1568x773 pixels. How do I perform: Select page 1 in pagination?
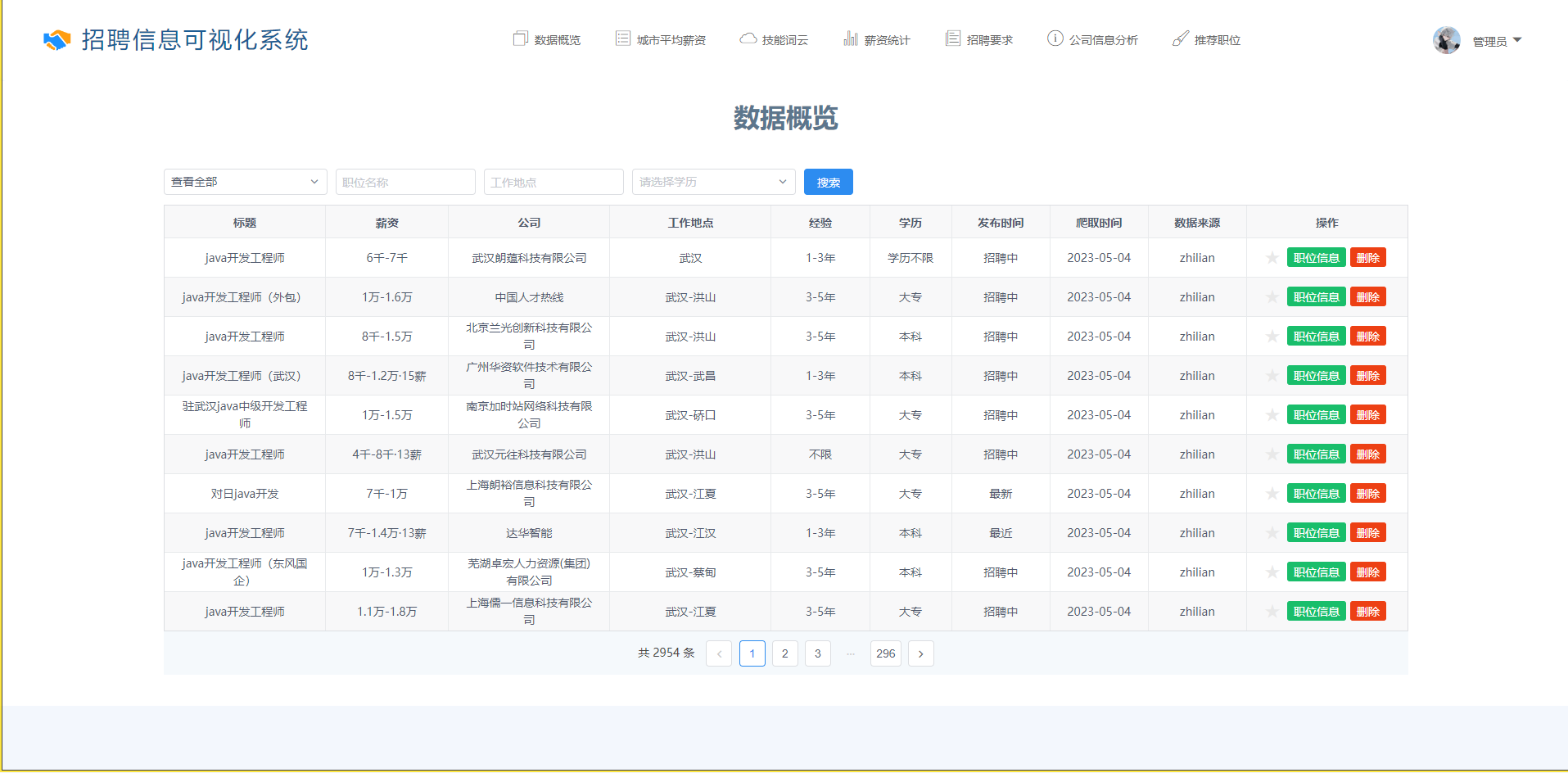752,653
